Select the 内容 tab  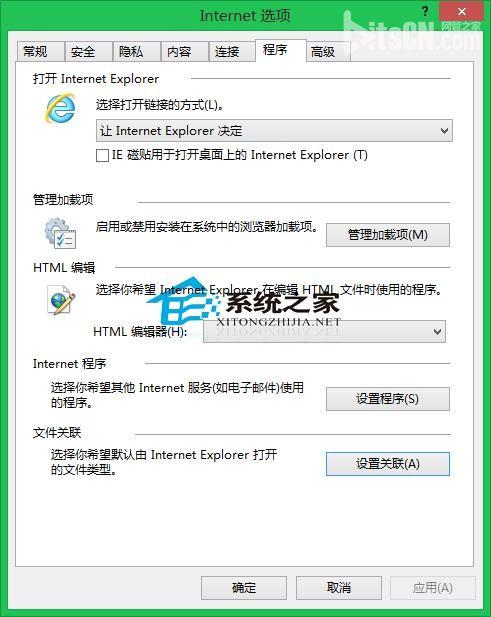coord(185,51)
